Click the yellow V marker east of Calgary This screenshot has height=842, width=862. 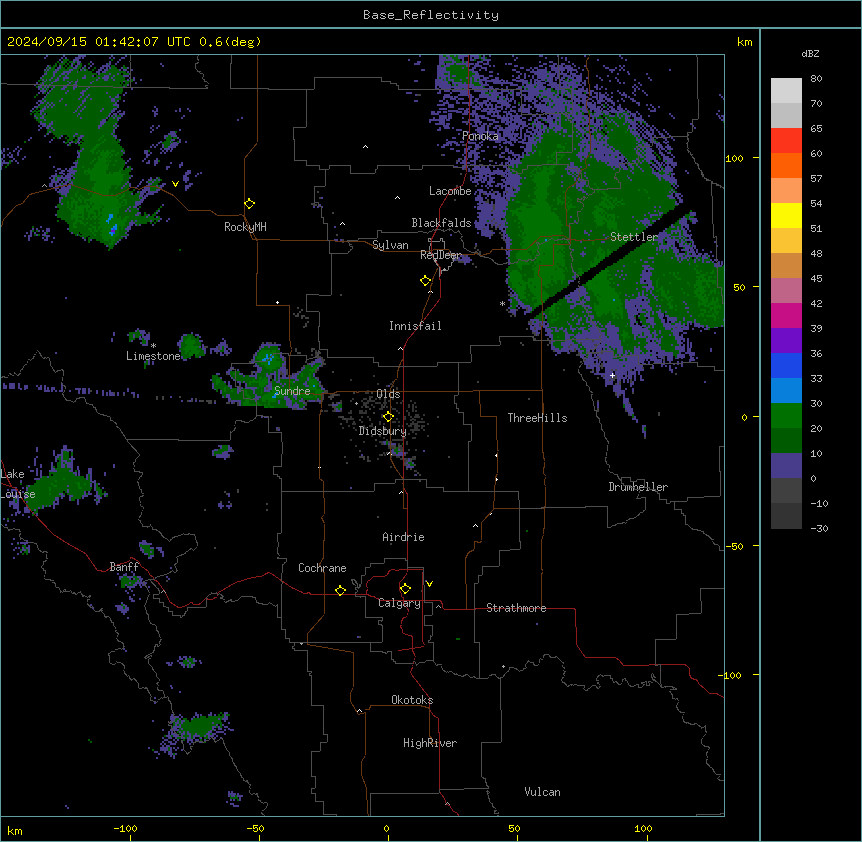click(x=429, y=584)
